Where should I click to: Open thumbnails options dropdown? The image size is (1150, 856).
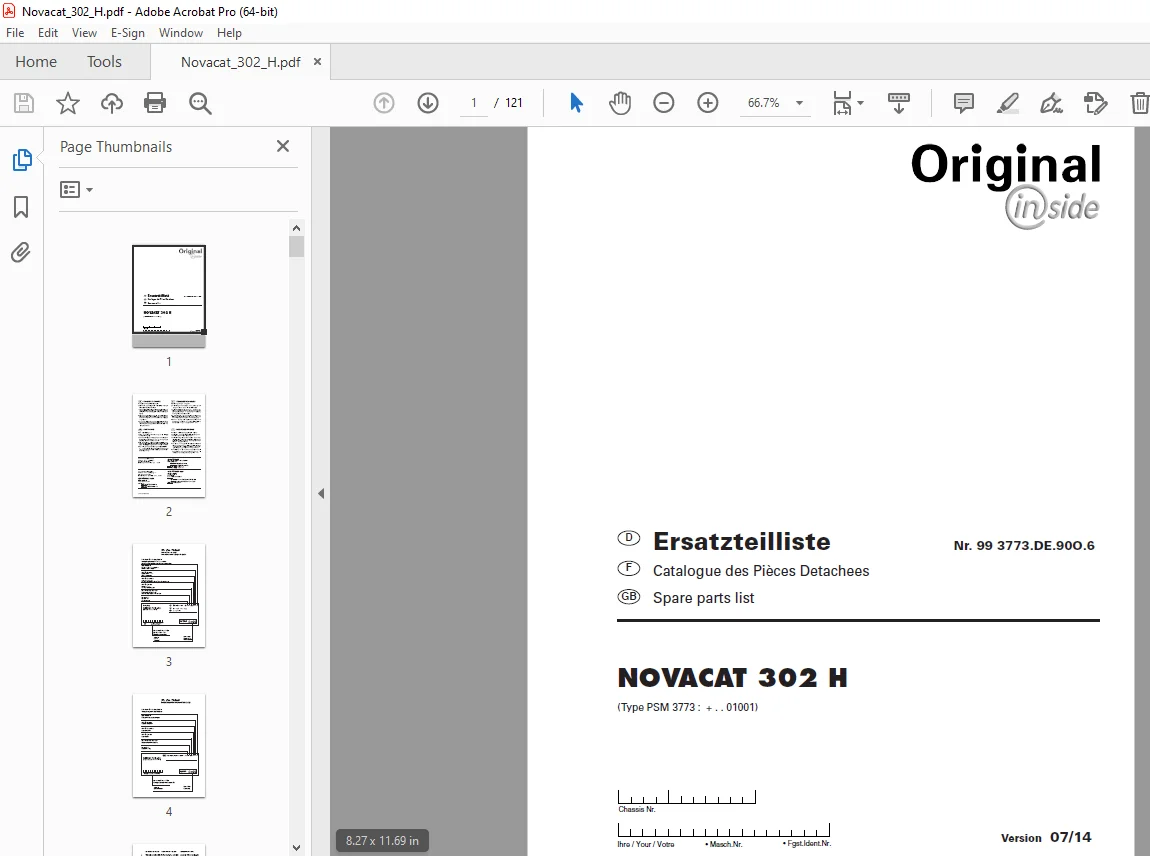76,190
